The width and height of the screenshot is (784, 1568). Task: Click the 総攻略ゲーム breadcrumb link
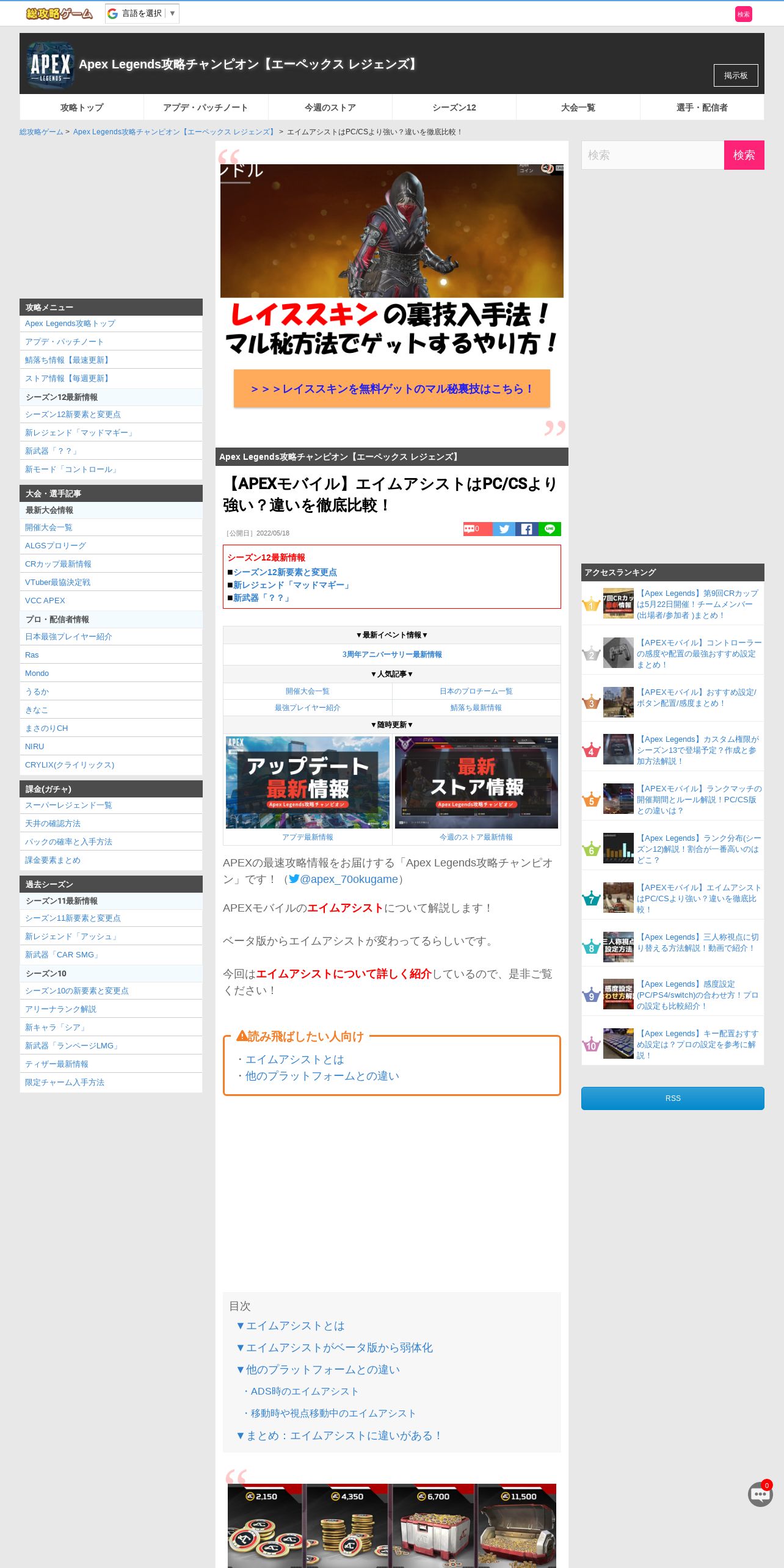click(x=41, y=132)
